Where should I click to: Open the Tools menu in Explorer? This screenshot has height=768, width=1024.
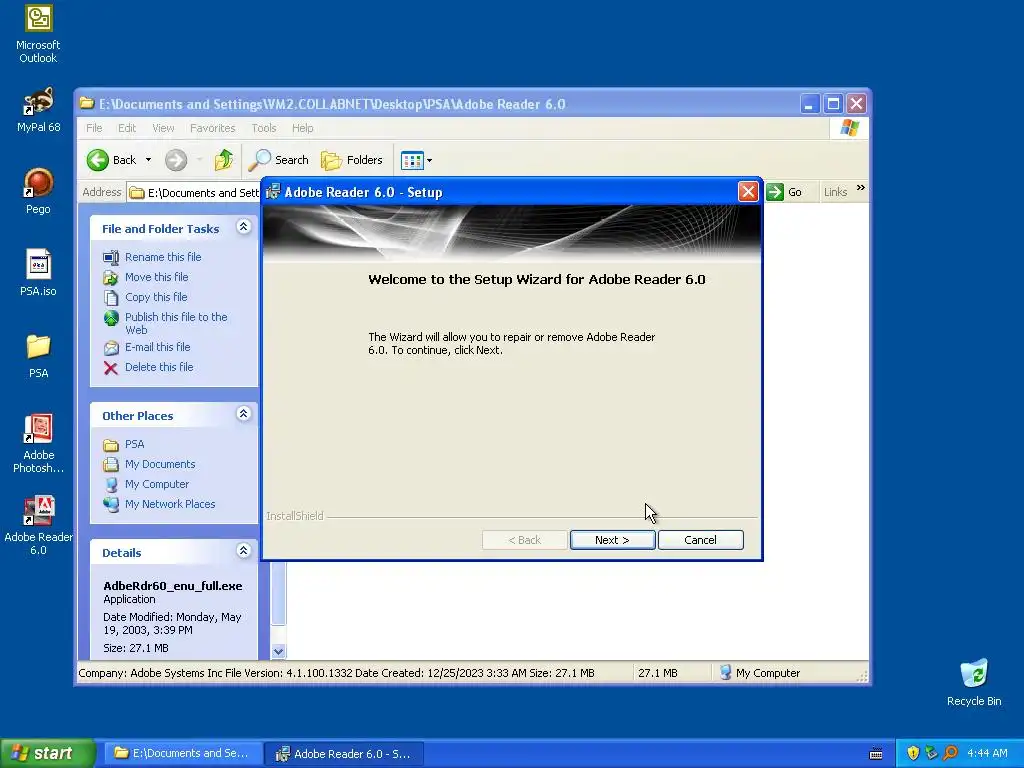264,128
